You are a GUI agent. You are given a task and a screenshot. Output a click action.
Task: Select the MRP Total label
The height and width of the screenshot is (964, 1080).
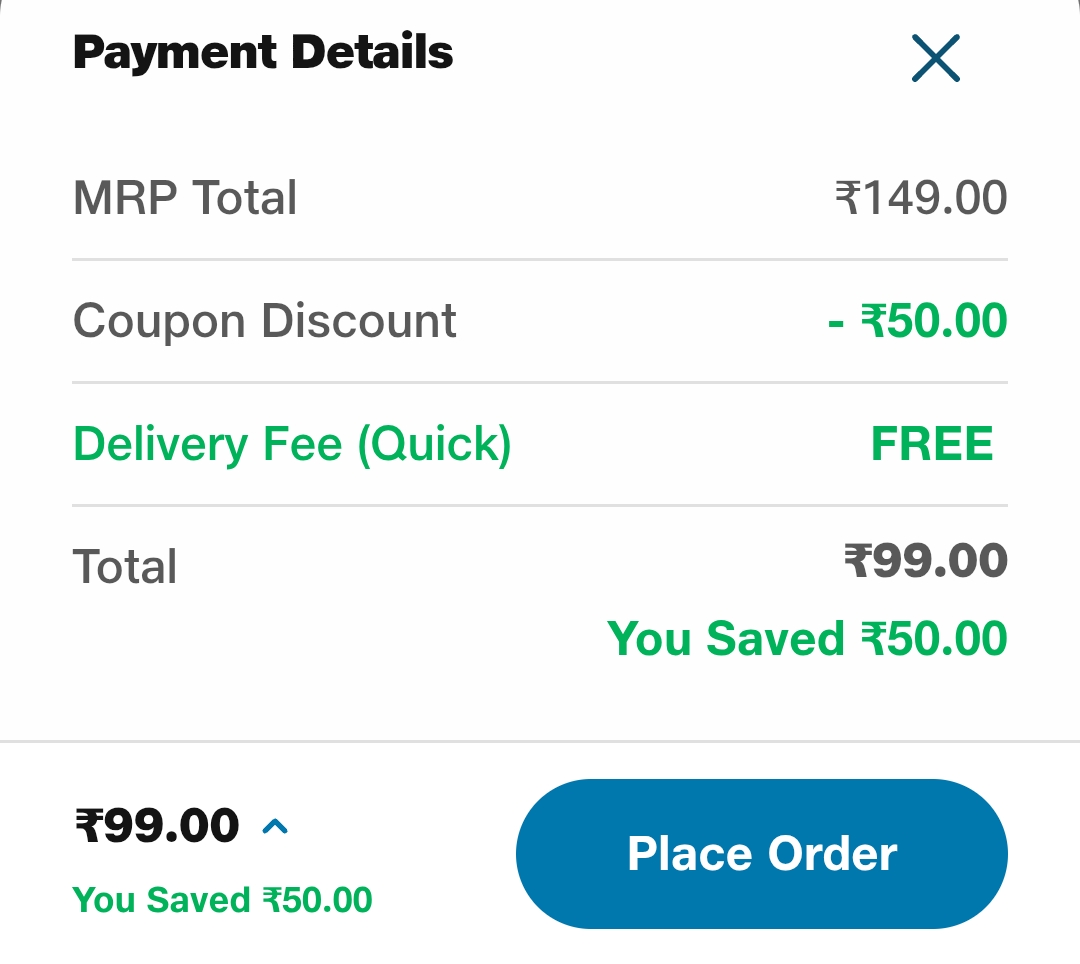tap(185, 198)
